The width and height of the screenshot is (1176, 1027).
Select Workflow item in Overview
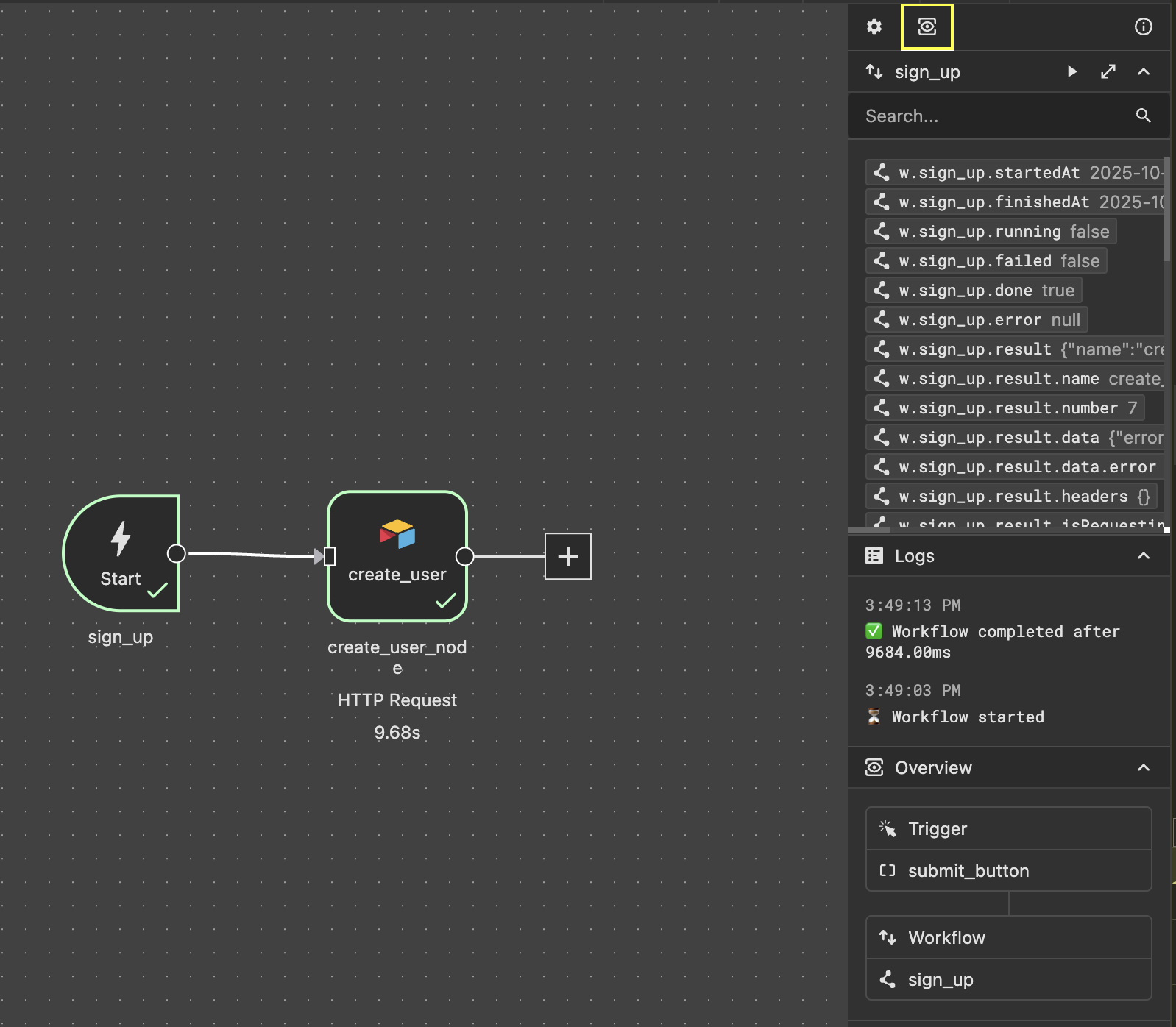coord(1009,938)
